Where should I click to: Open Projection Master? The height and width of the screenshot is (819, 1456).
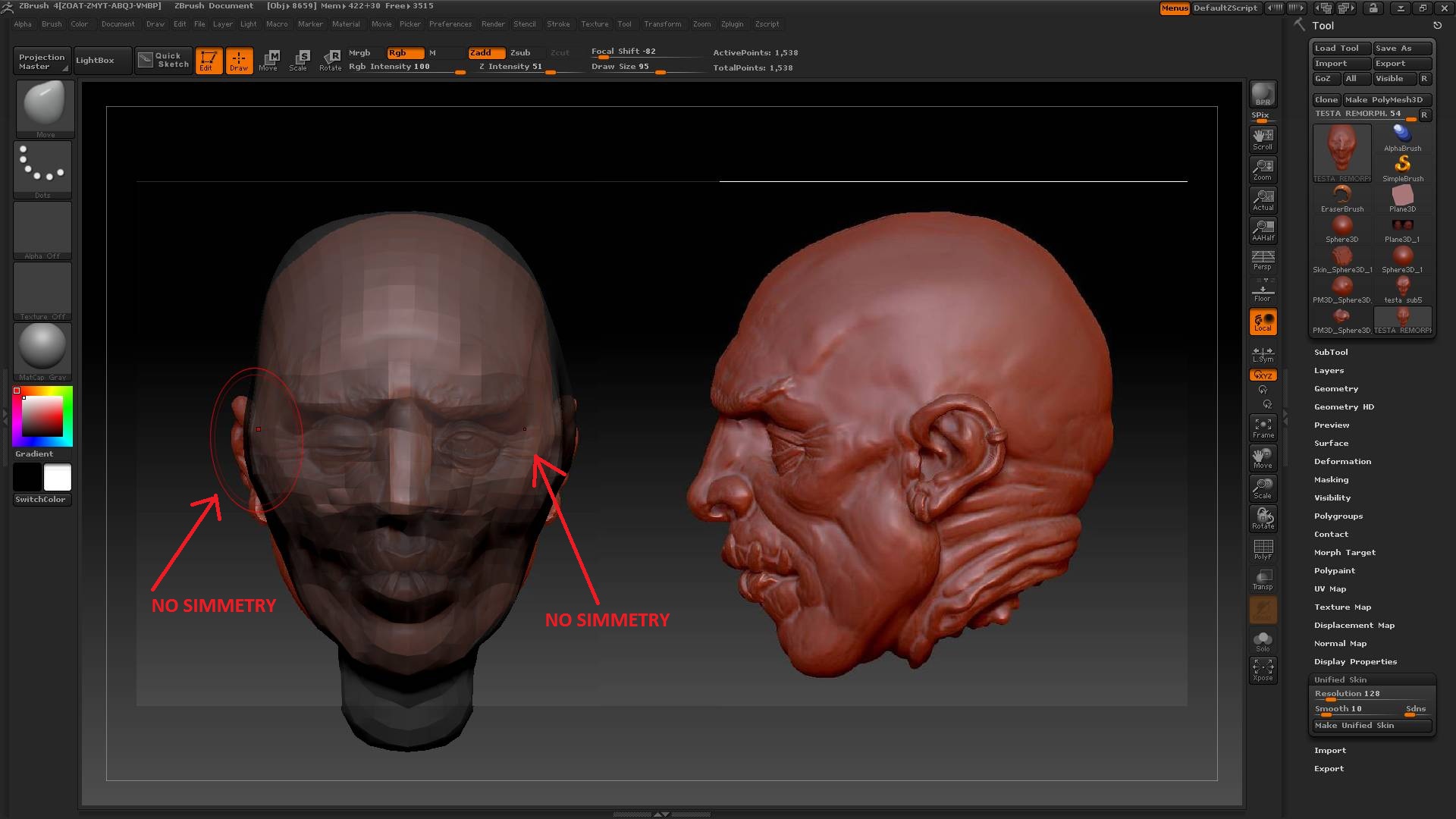click(42, 61)
